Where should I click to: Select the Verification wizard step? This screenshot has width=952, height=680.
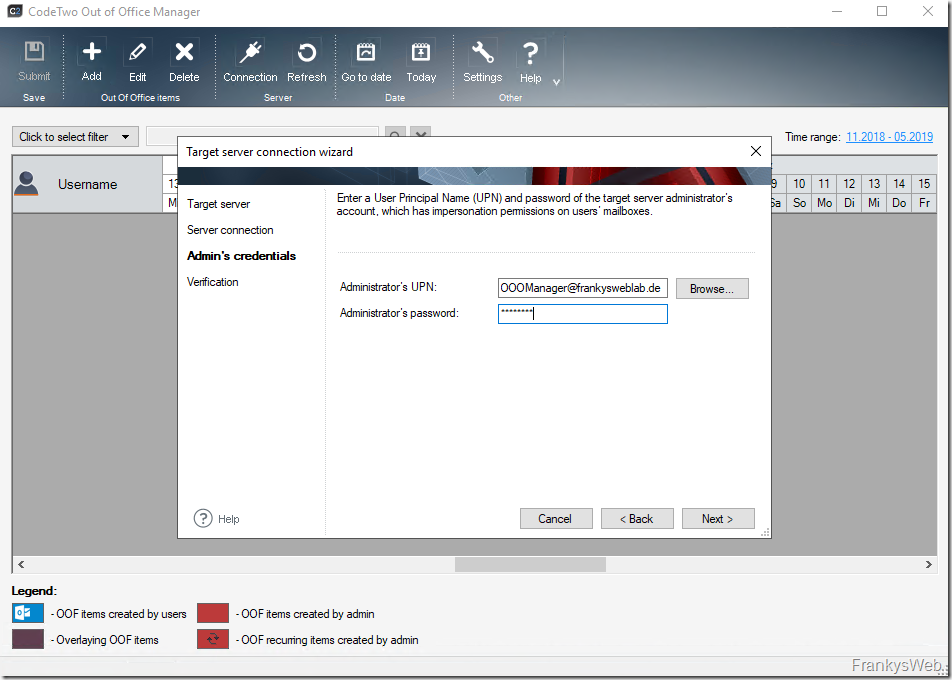212,282
